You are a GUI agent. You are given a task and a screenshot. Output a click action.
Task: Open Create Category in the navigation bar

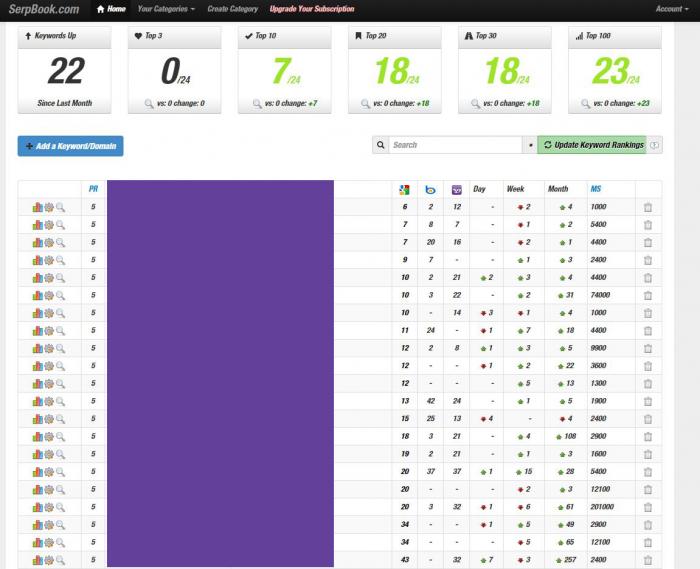point(233,9)
